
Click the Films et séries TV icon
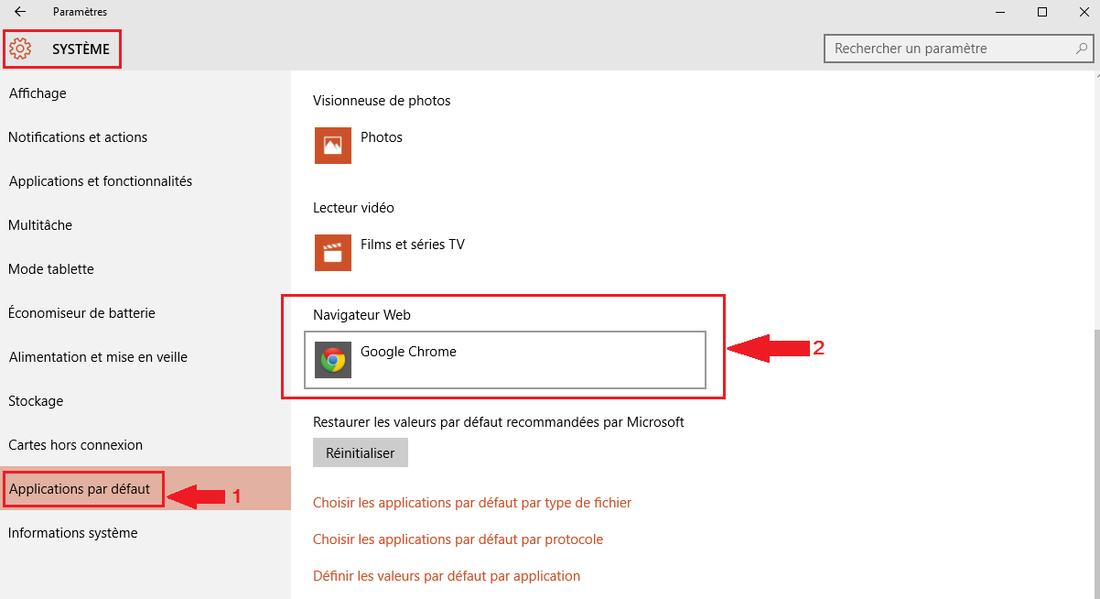(x=333, y=253)
